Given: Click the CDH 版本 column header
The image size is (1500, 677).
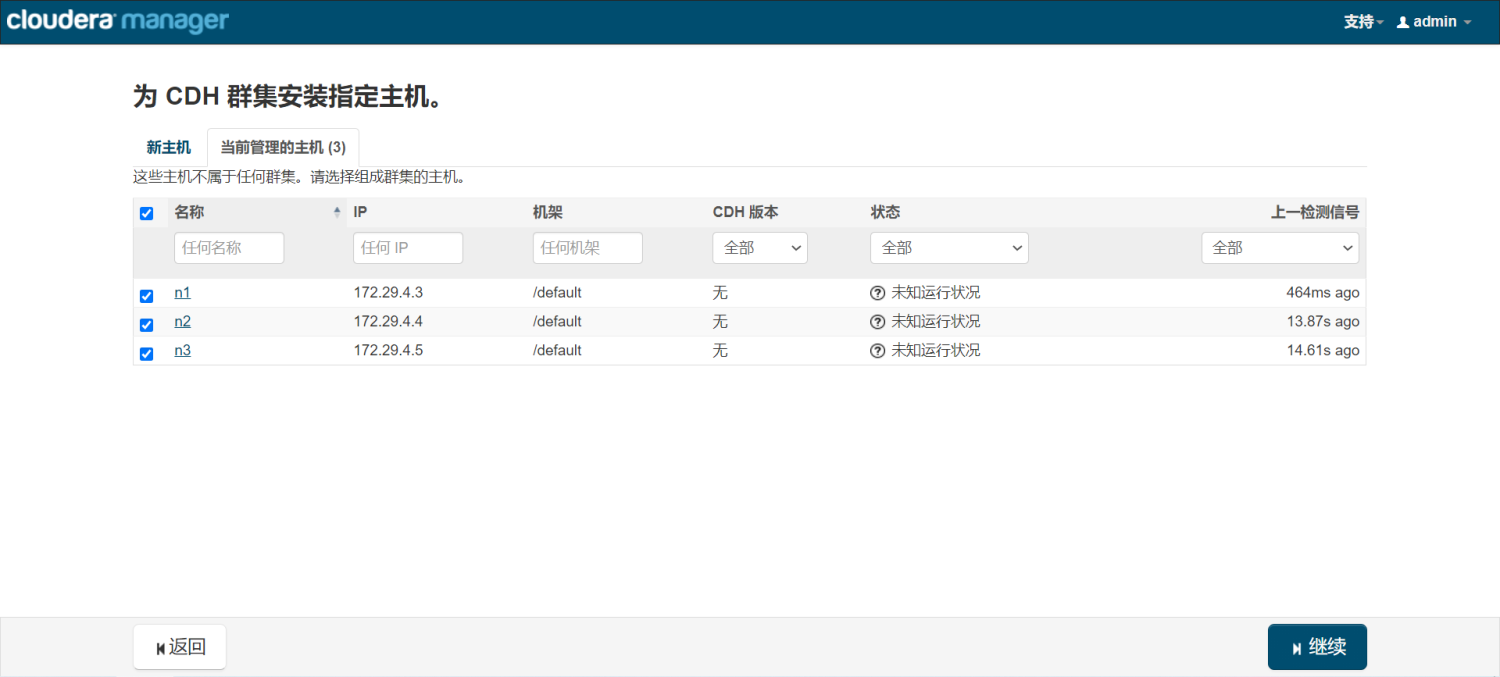Looking at the screenshot, I should pos(745,212).
